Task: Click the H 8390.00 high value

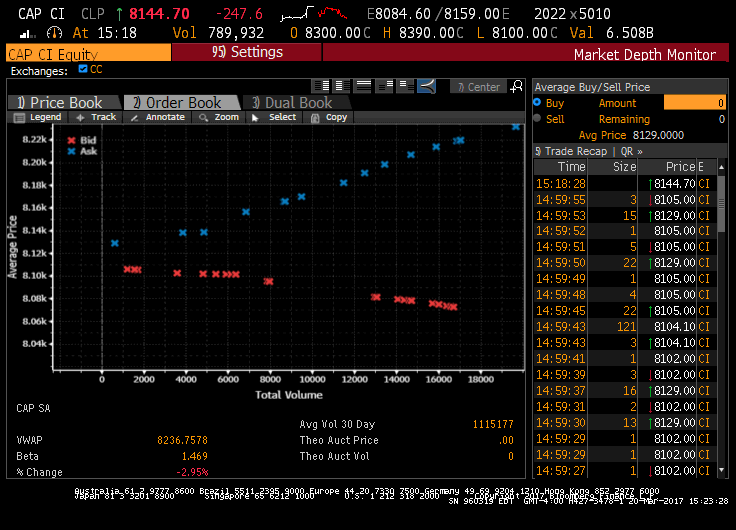Action: pyautogui.click(x=426, y=33)
